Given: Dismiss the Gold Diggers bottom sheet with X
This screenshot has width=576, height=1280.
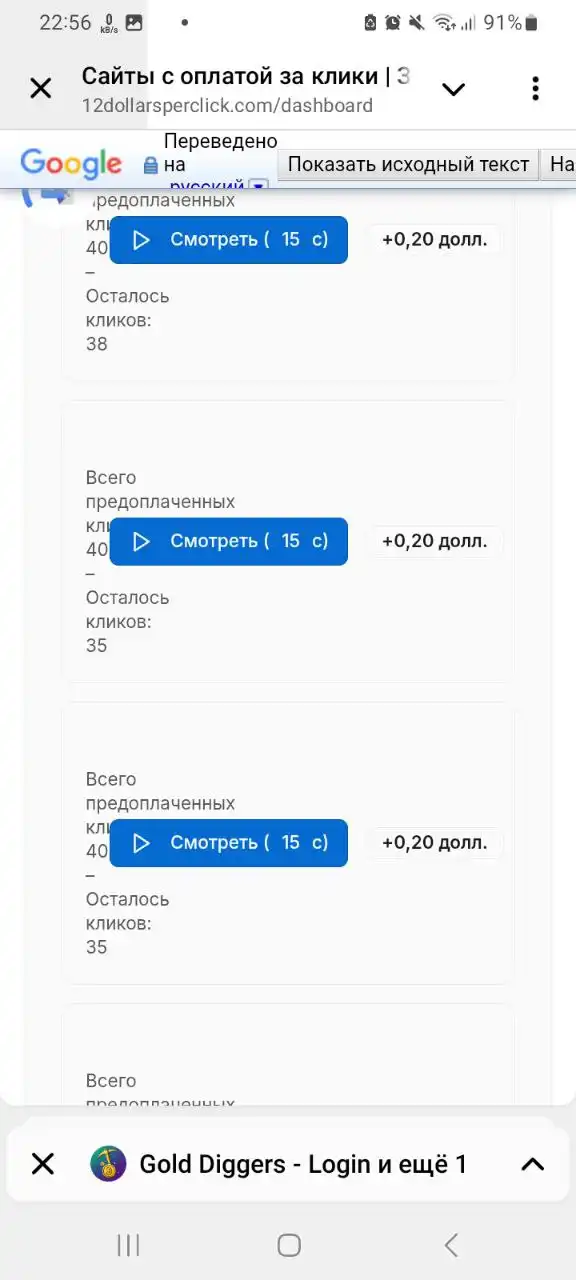Looking at the screenshot, I should (42, 1163).
